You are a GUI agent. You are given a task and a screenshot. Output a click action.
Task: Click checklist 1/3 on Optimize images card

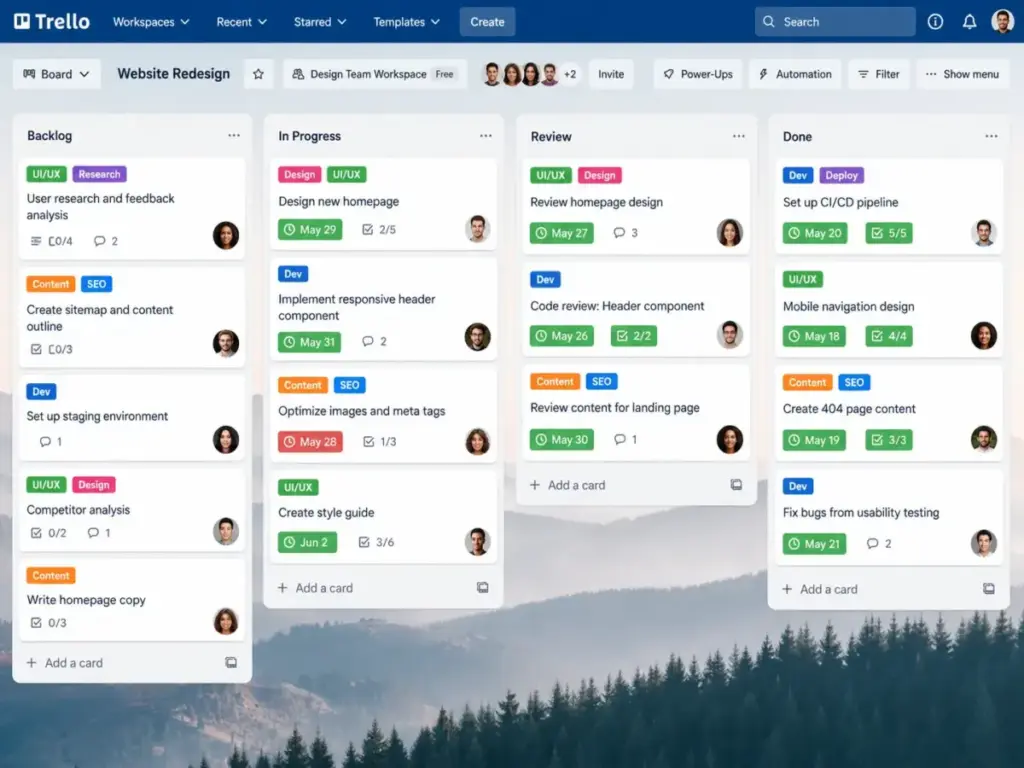tap(380, 441)
